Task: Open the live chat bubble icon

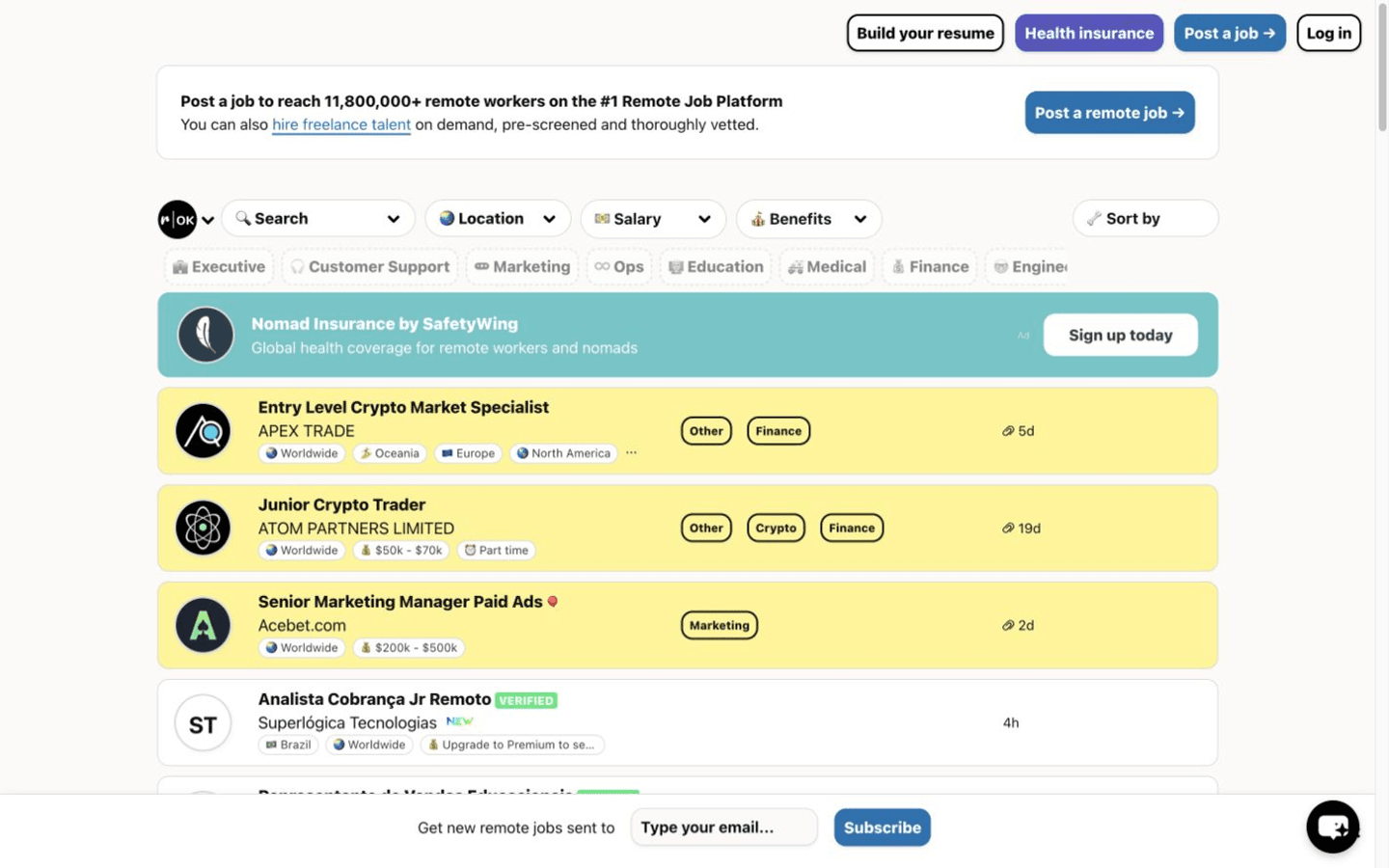Action: (x=1333, y=827)
